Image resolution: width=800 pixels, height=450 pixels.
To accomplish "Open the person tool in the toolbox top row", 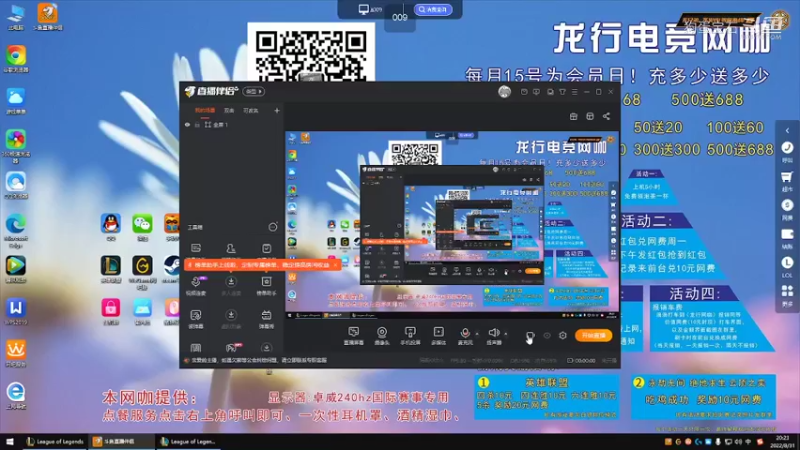I will click(x=231, y=248).
